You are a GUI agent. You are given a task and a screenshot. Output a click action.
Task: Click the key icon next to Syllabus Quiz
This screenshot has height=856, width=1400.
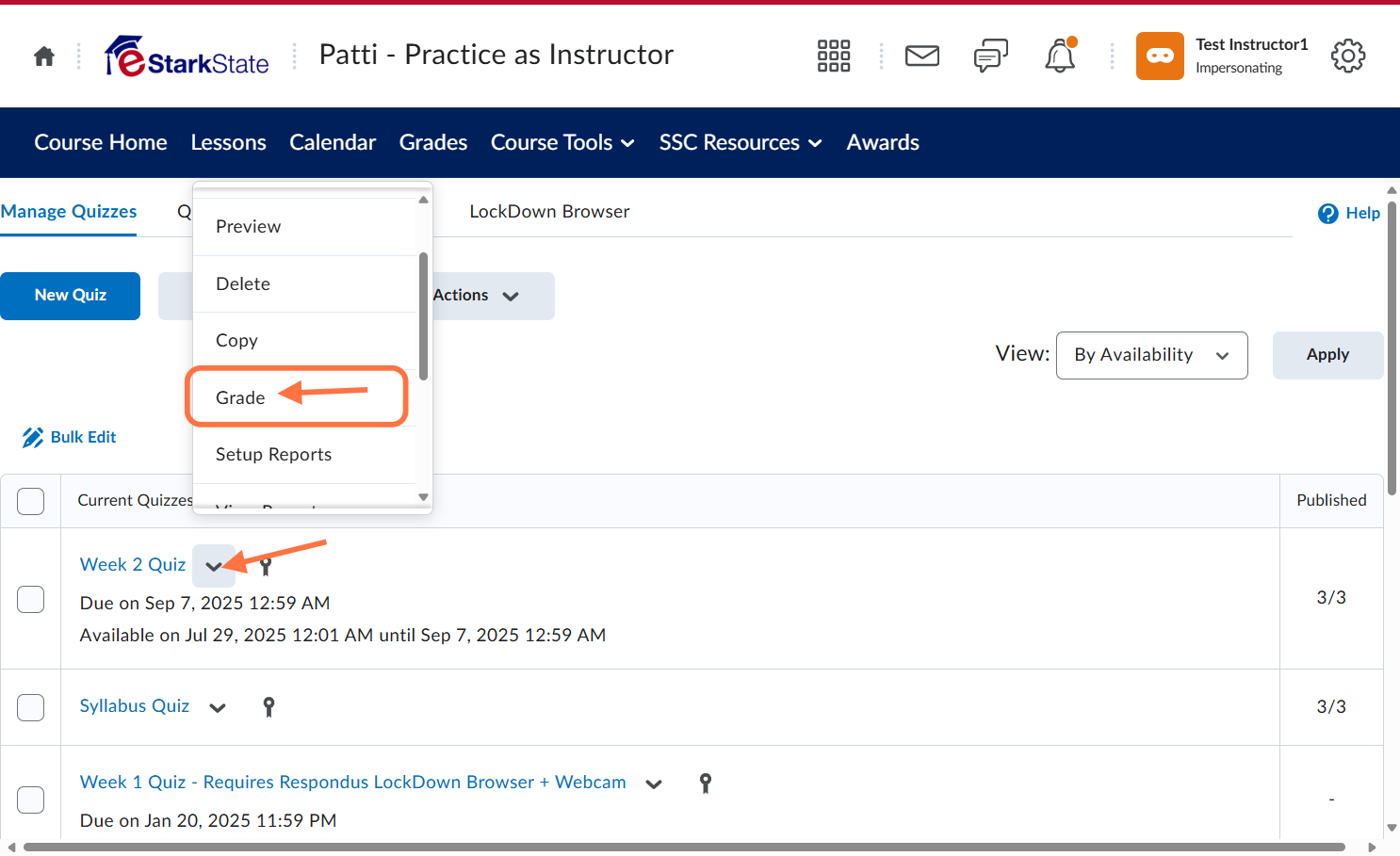(269, 707)
